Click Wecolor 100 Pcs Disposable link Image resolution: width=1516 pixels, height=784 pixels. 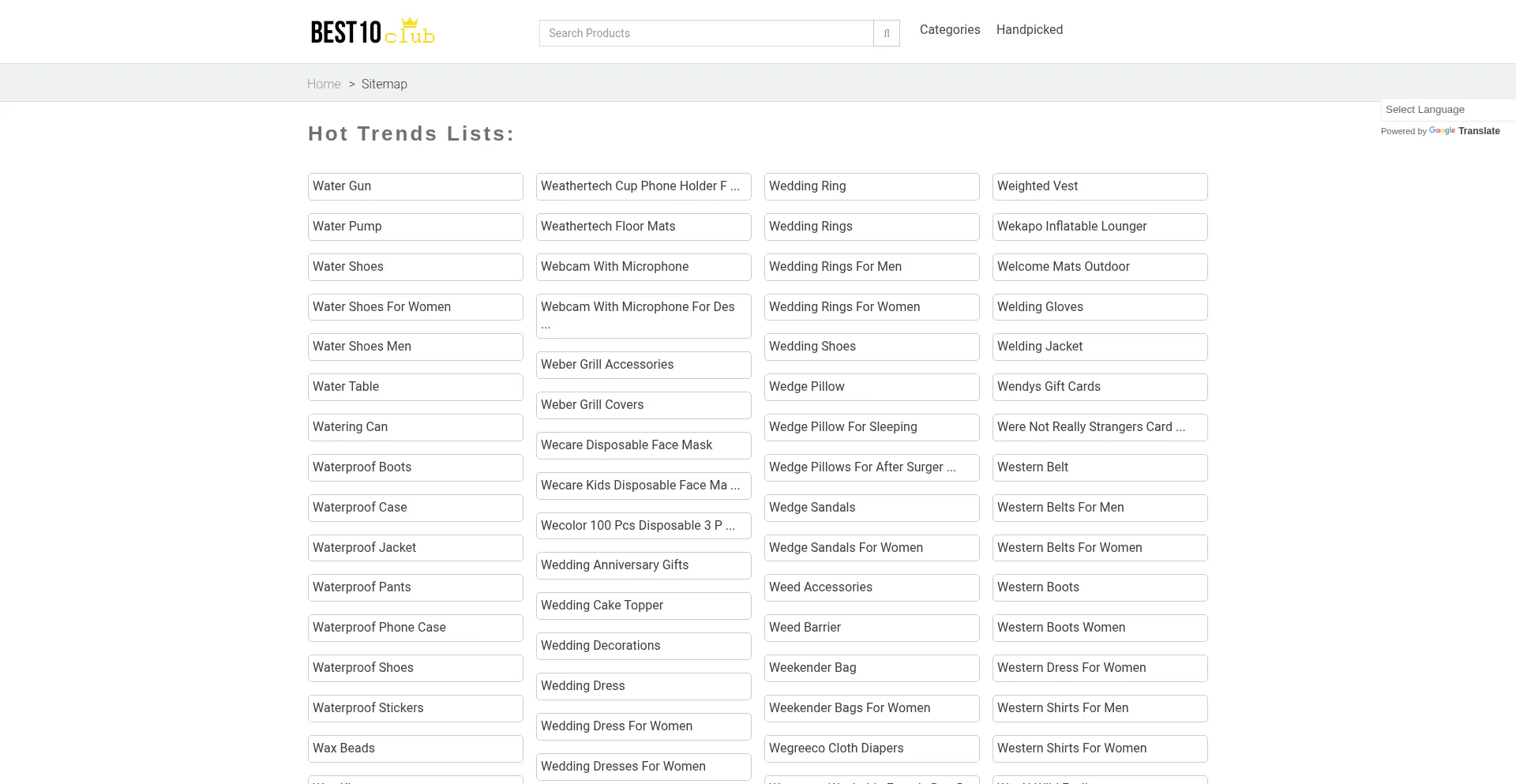tap(644, 526)
